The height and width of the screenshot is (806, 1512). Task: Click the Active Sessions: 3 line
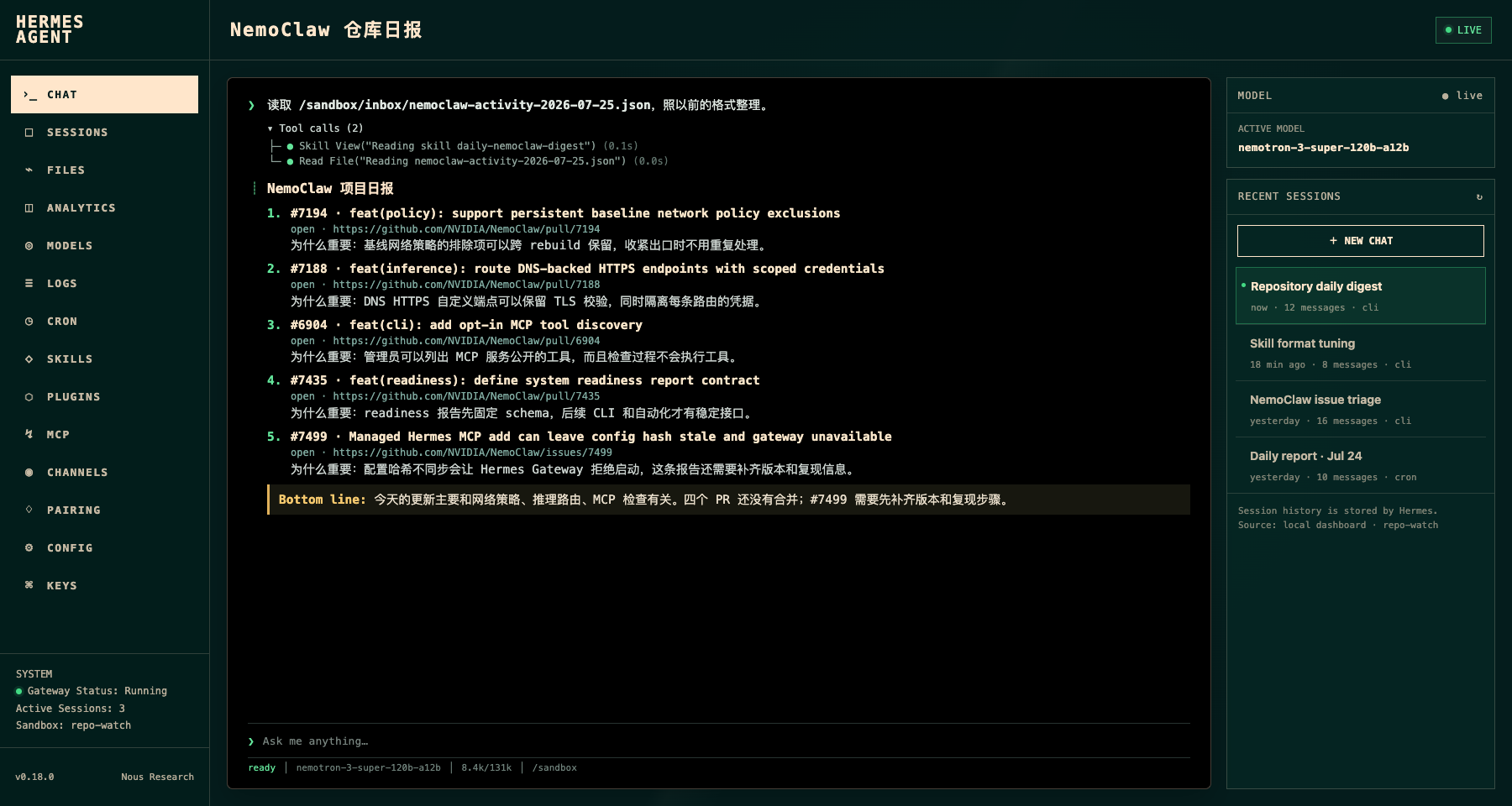71,709
